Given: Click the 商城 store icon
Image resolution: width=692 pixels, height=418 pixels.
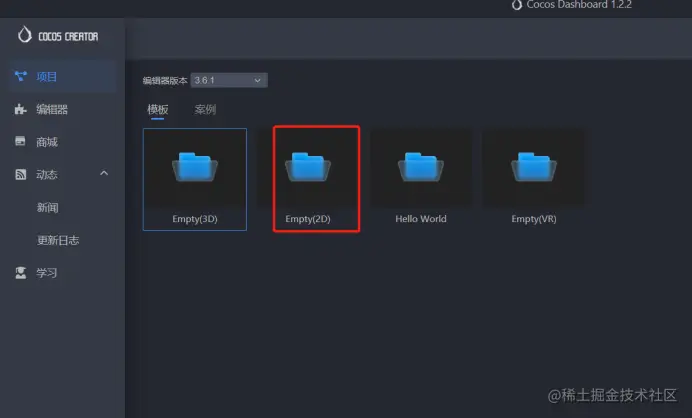Looking at the screenshot, I should pos(20,141).
